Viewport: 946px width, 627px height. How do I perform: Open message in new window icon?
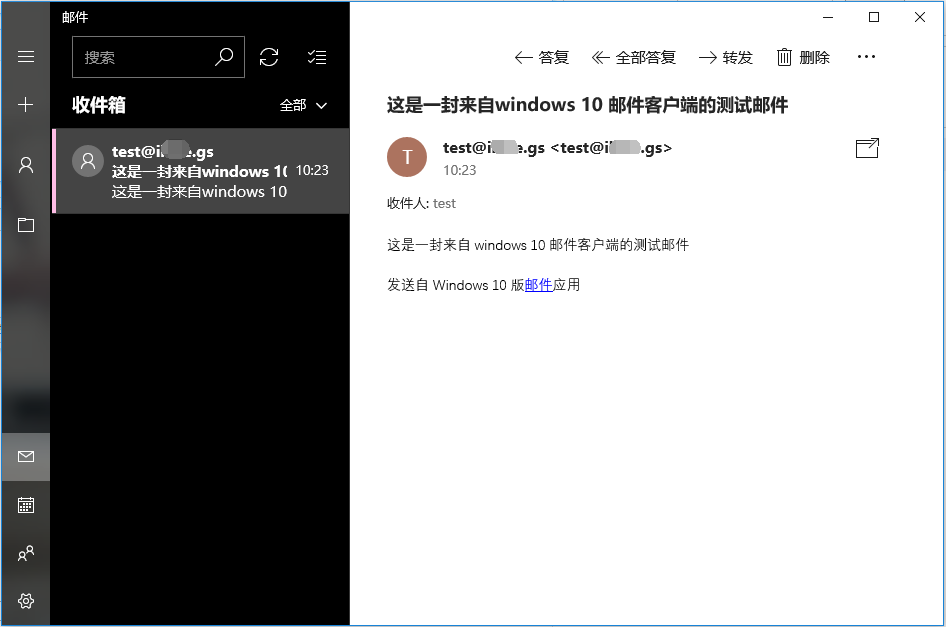867,149
